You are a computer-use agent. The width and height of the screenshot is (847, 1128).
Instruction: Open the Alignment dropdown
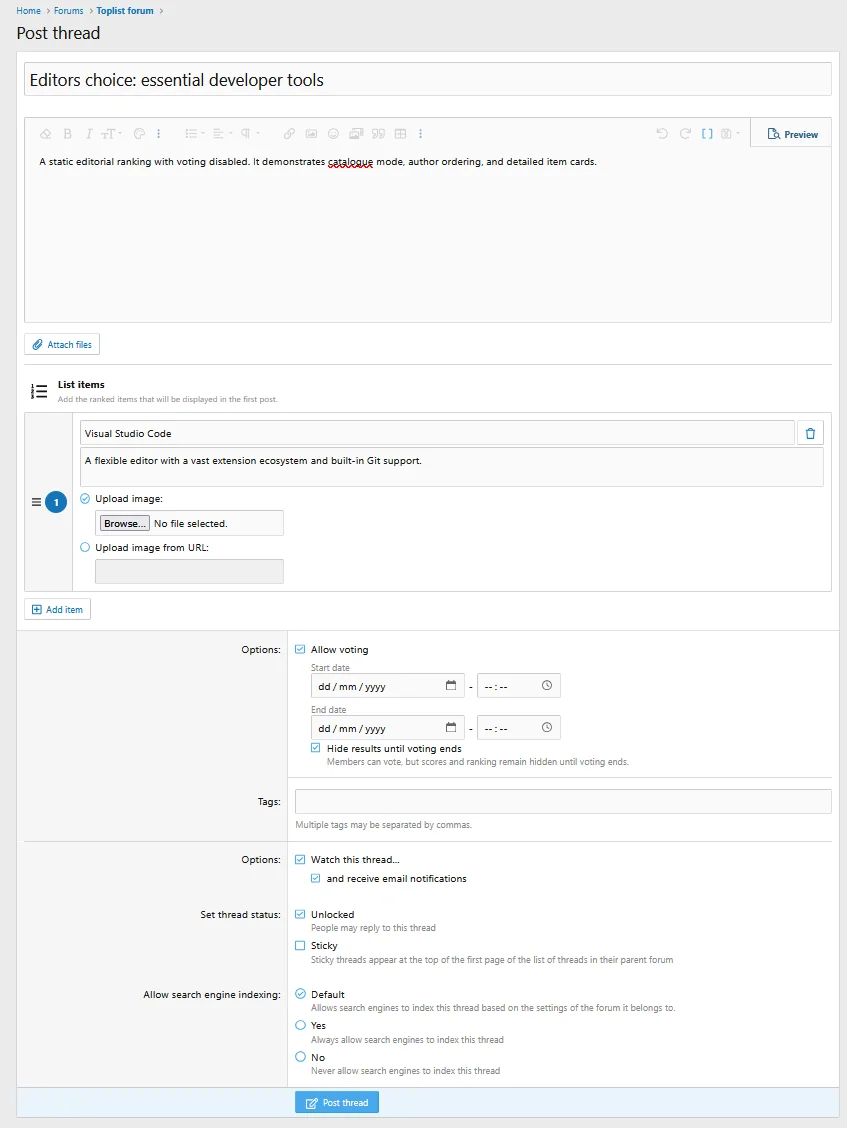click(x=222, y=134)
